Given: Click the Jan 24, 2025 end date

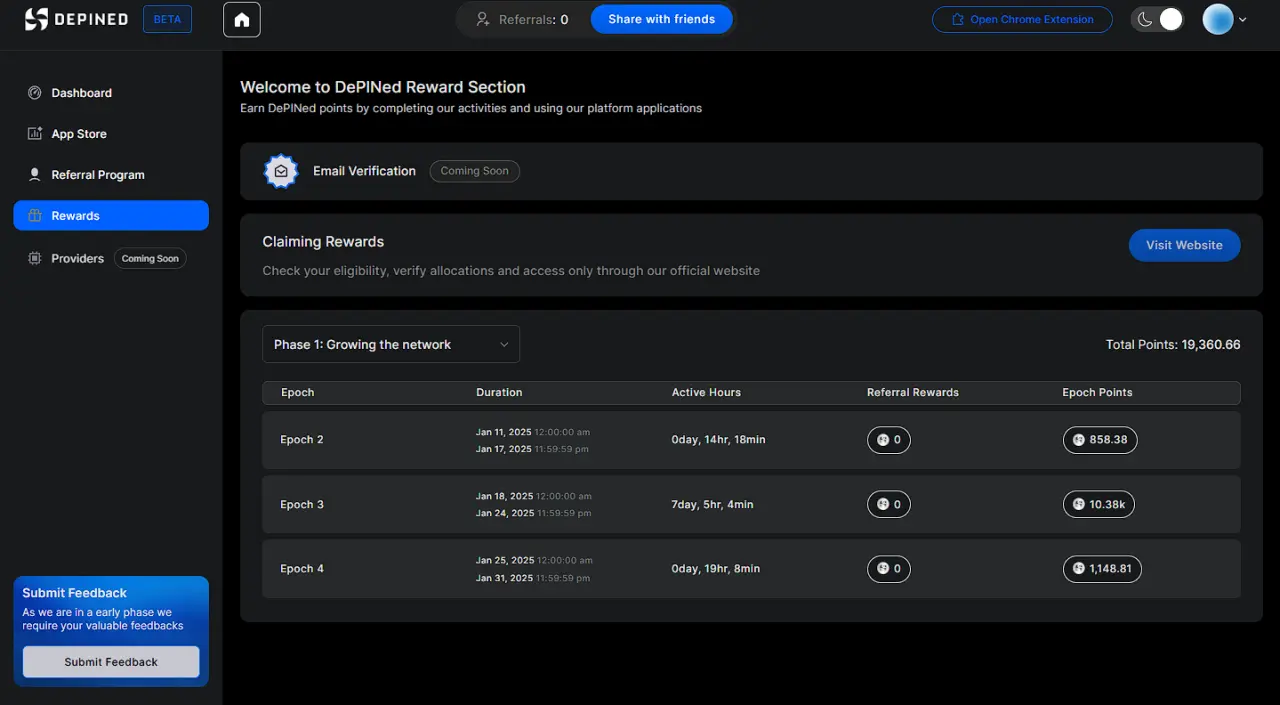Looking at the screenshot, I should [505, 513].
